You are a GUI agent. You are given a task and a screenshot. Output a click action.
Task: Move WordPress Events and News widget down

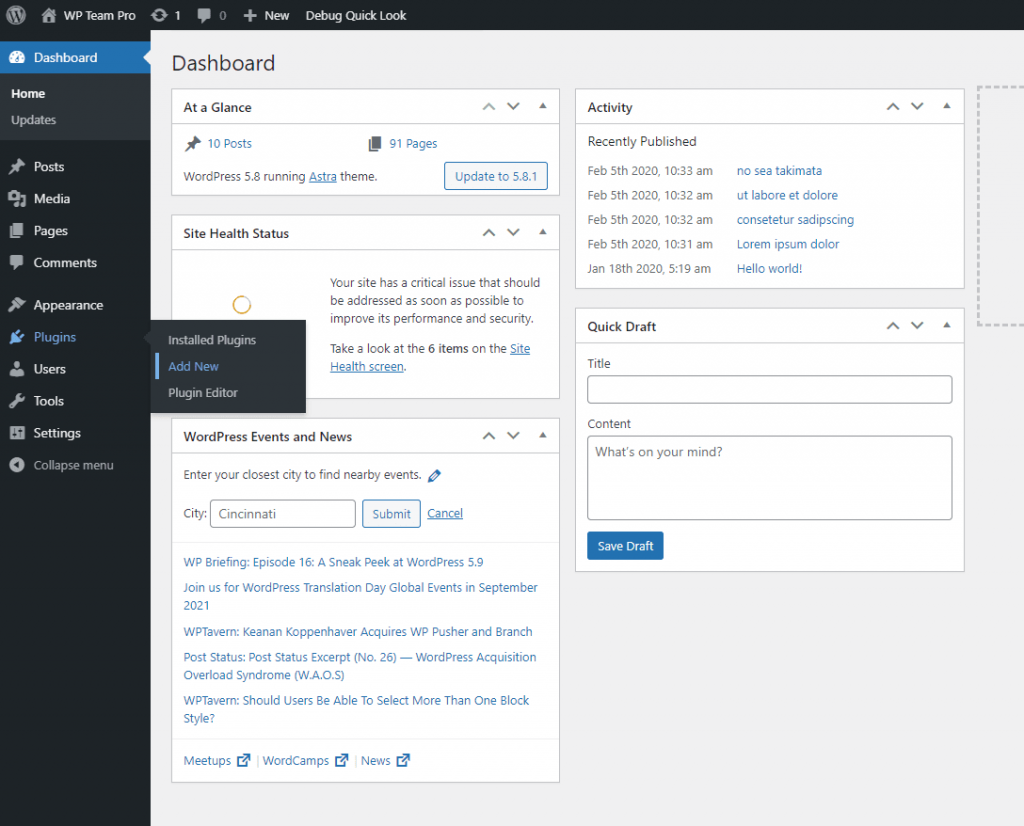(x=513, y=436)
